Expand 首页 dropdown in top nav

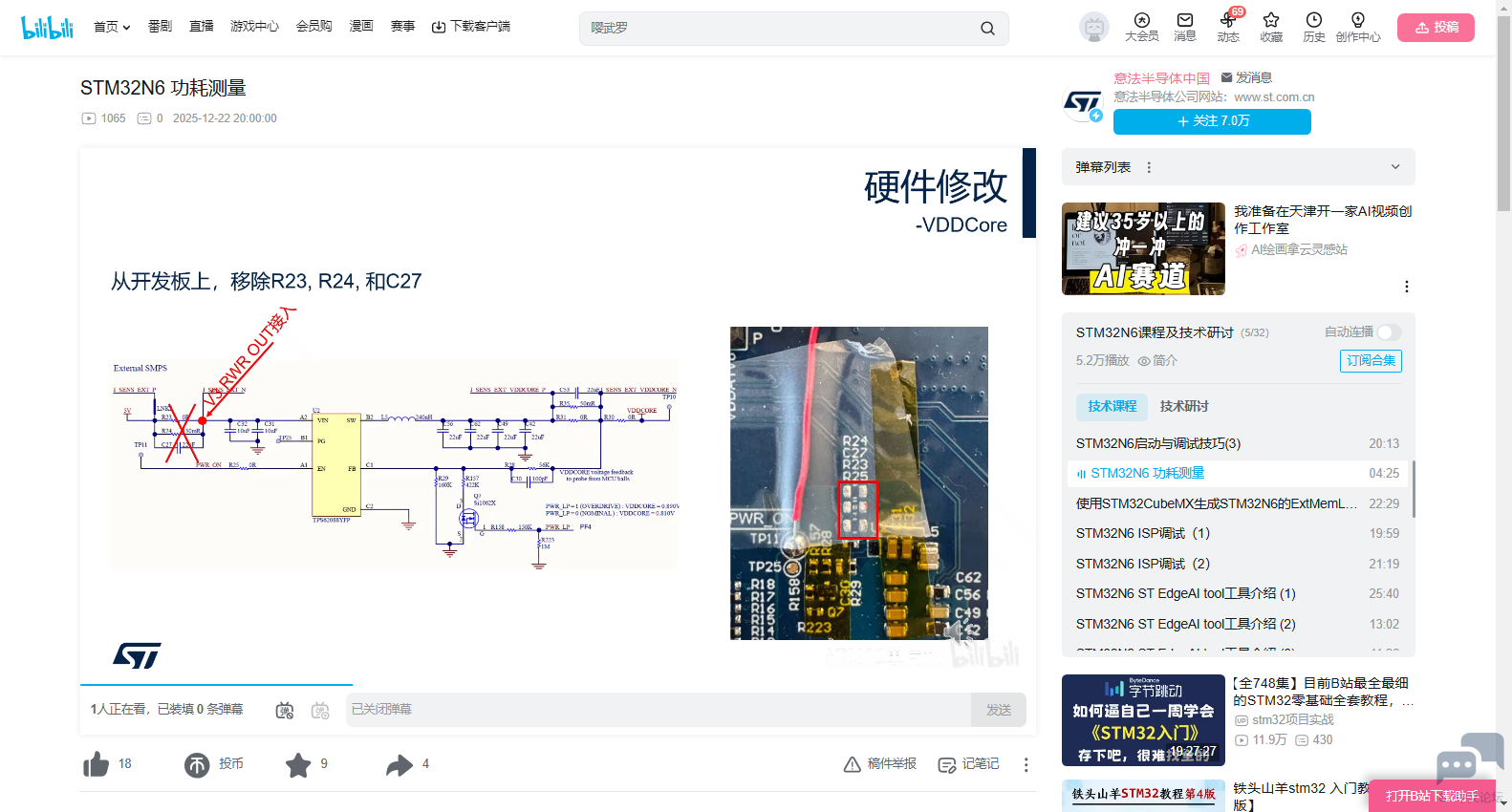112,27
